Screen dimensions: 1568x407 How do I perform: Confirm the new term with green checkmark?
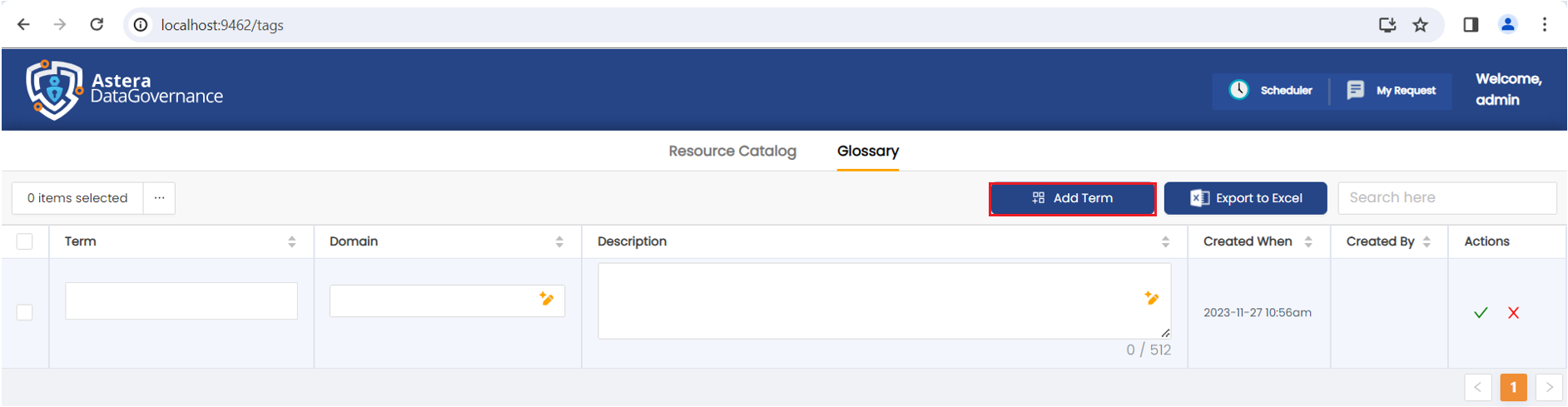[x=1481, y=313]
